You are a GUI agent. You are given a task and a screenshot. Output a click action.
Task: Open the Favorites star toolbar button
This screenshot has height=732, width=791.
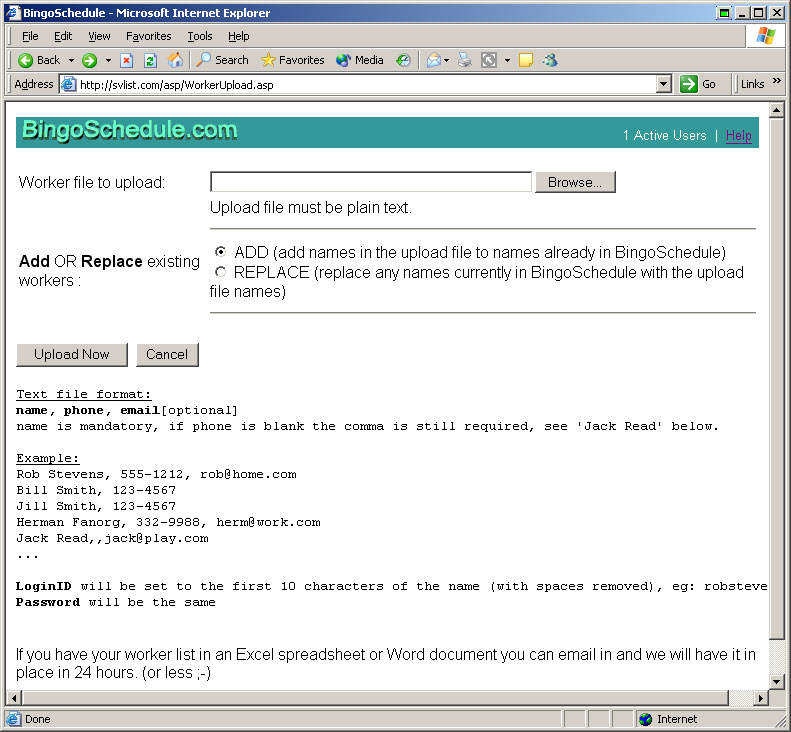[x=293, y=60]
